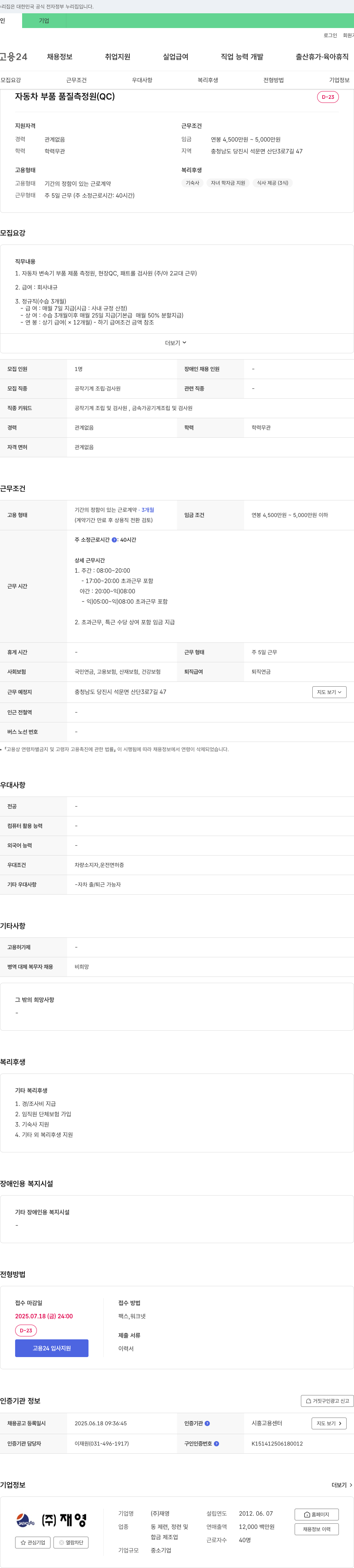
Task: Switch to the 기업 tab
Action: tap(44, 21)
